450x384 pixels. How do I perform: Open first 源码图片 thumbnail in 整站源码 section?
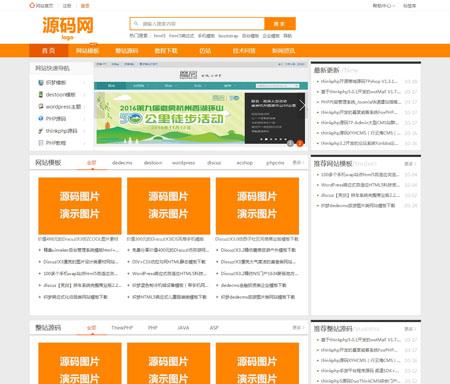coord(80,363)
